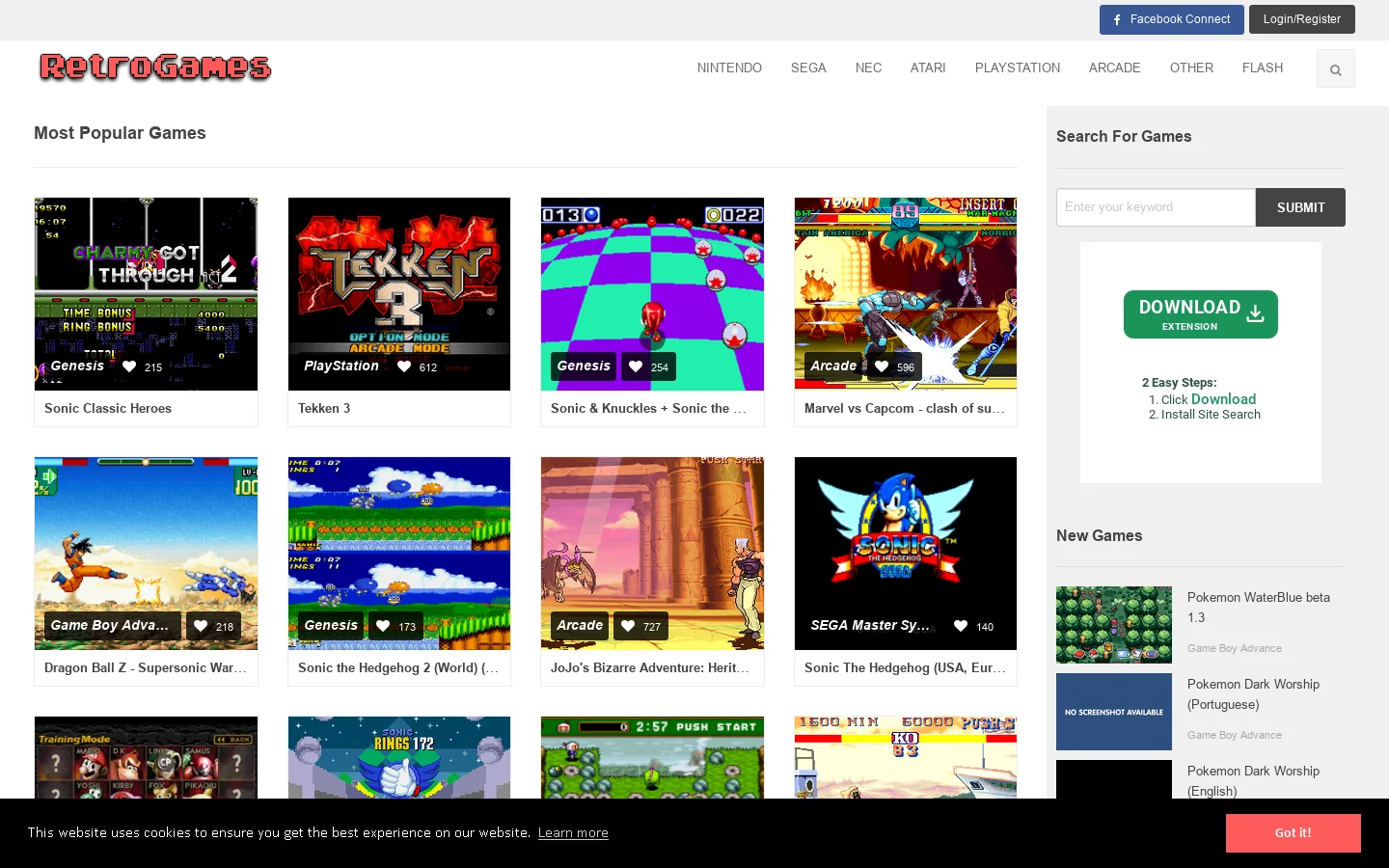Like Sonic The Hedgehog Master System via heart
This screenshot has width=1389, height=868.
click(961, 626)
